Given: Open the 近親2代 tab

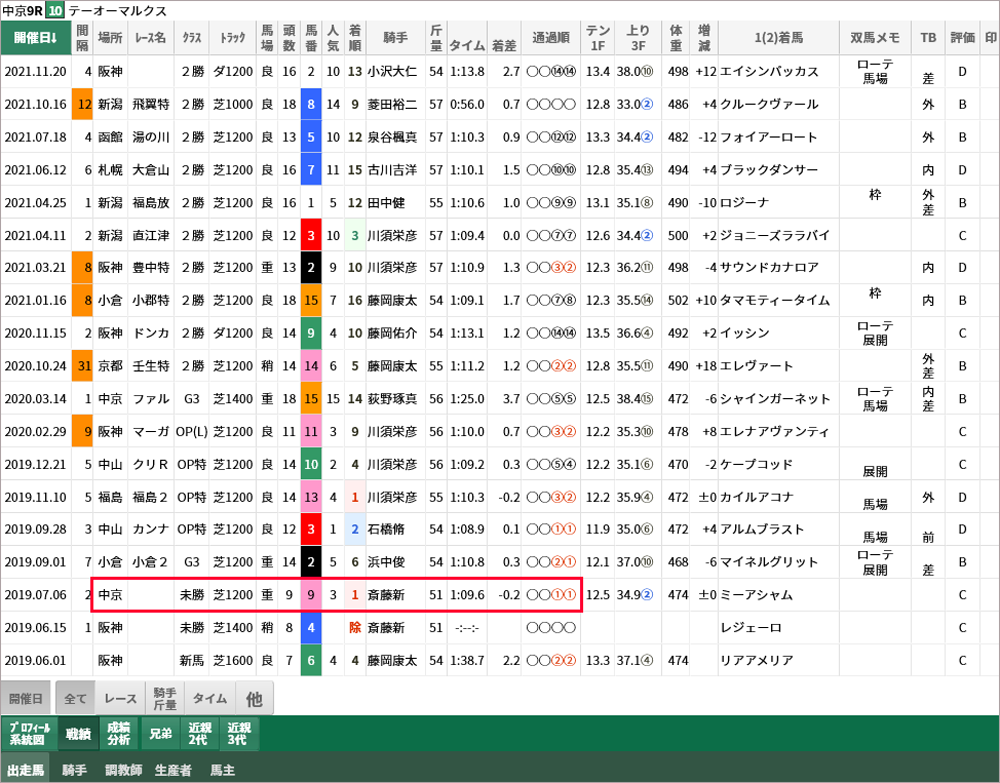Looking at the screenshot, I should point(200,733).
